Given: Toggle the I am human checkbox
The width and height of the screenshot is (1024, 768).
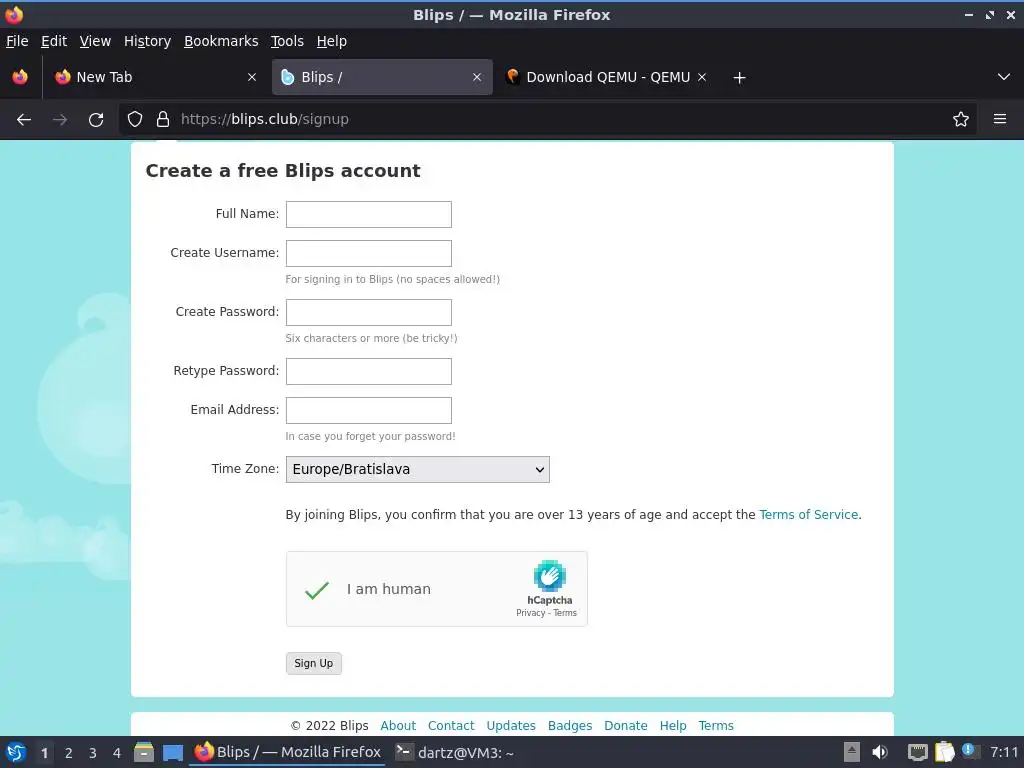Looking at the screenshot, I should pos(317,590).
